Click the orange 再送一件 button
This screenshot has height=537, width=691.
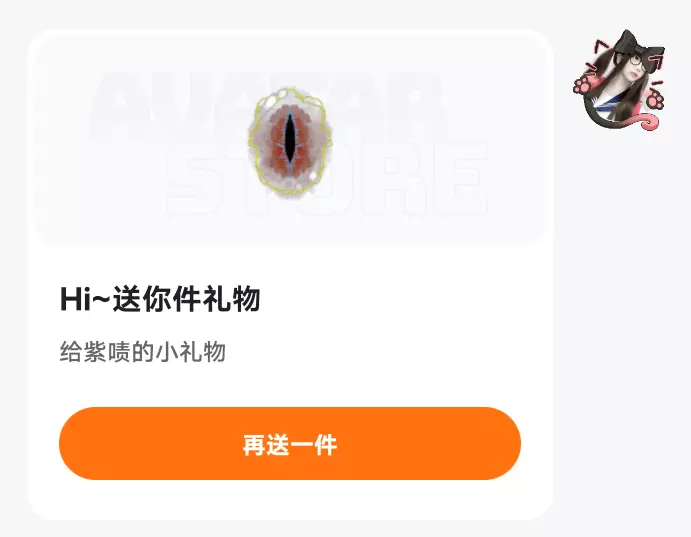(x=290, y=443)
